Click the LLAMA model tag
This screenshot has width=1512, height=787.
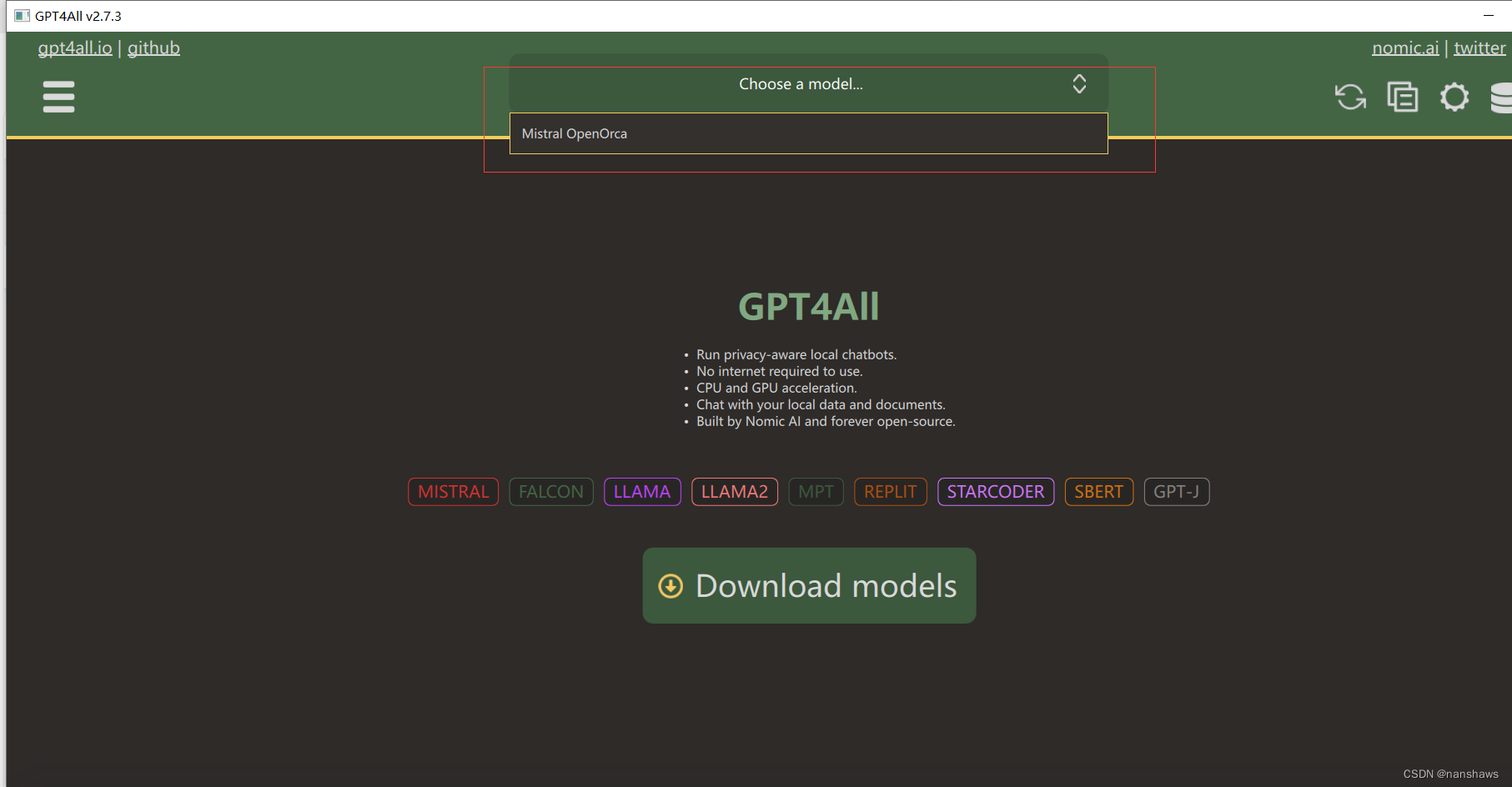(642, 492)
